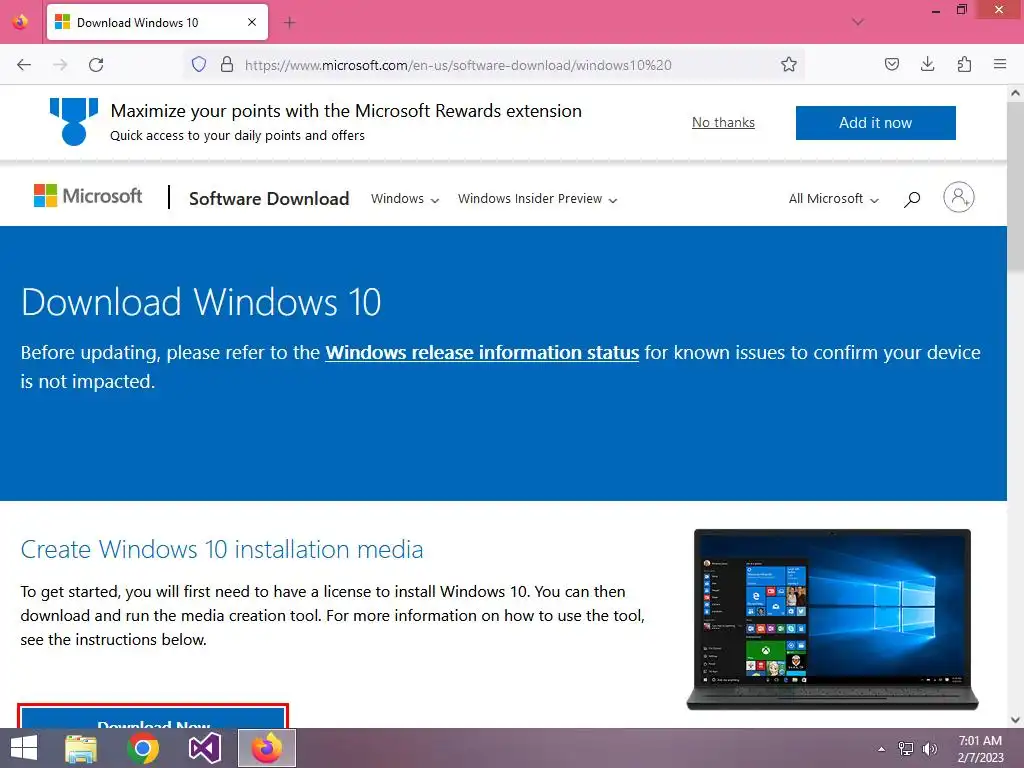1024x768 pixels.
Task: Open the tracking protection shield icon
Action: pyautogui.click(x=199, y=64)
